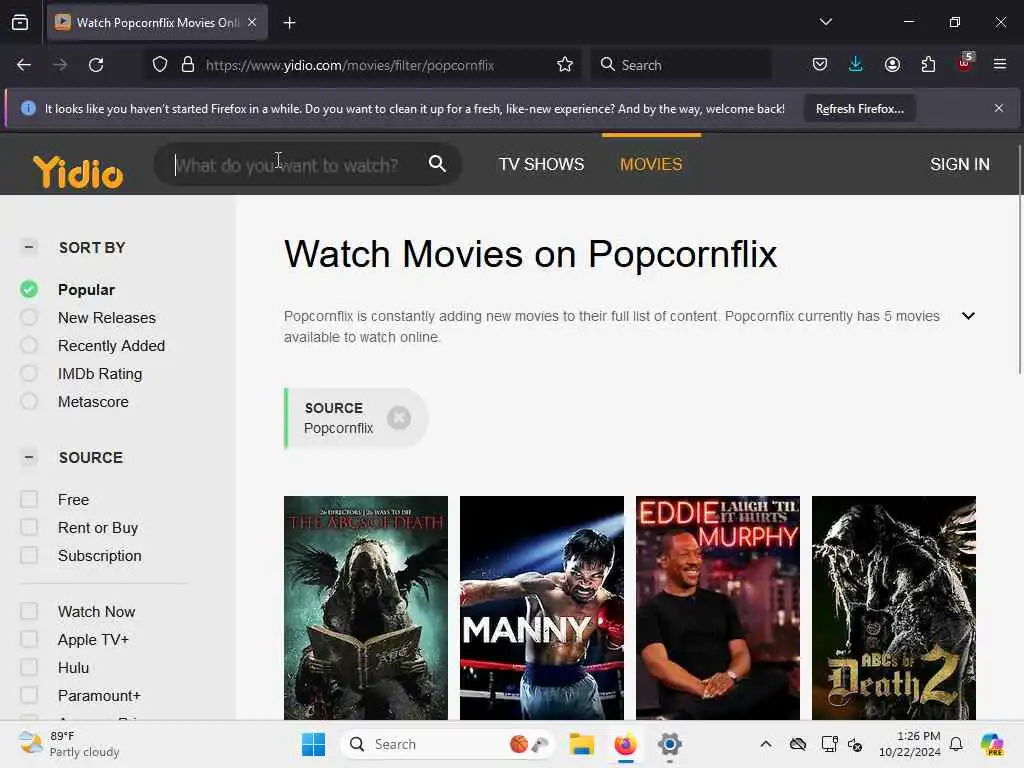The image size is (1024, 768).
Task: Check the Rent or Buy checkbox
Action: coord(29,528)
